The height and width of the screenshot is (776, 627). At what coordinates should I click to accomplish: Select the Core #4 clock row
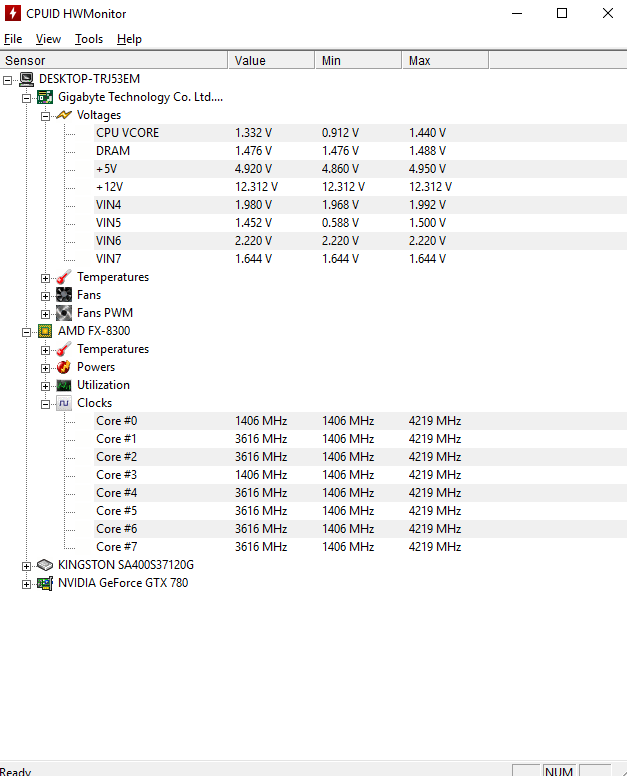tap(361, 492)
